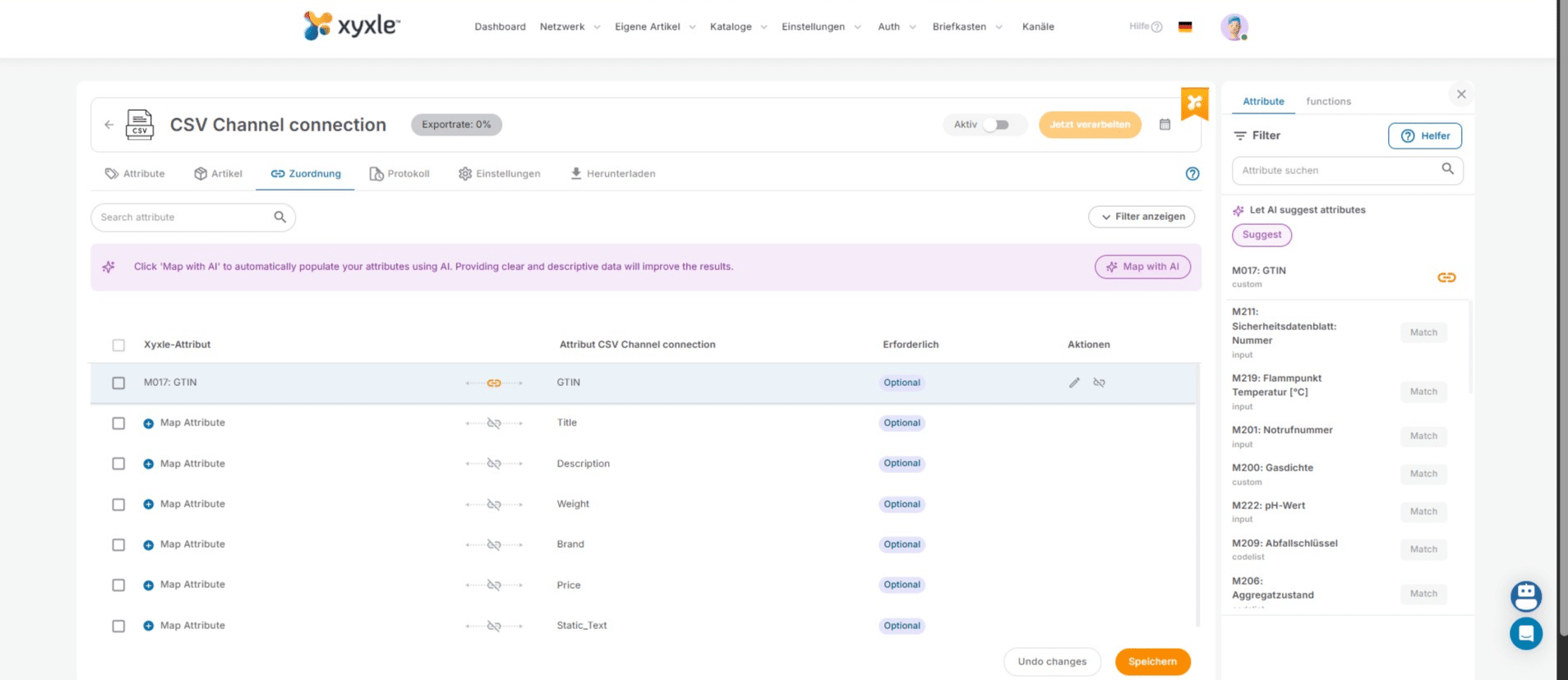
Task: Click the blue help question mark icon
Action: [1192, 174]
